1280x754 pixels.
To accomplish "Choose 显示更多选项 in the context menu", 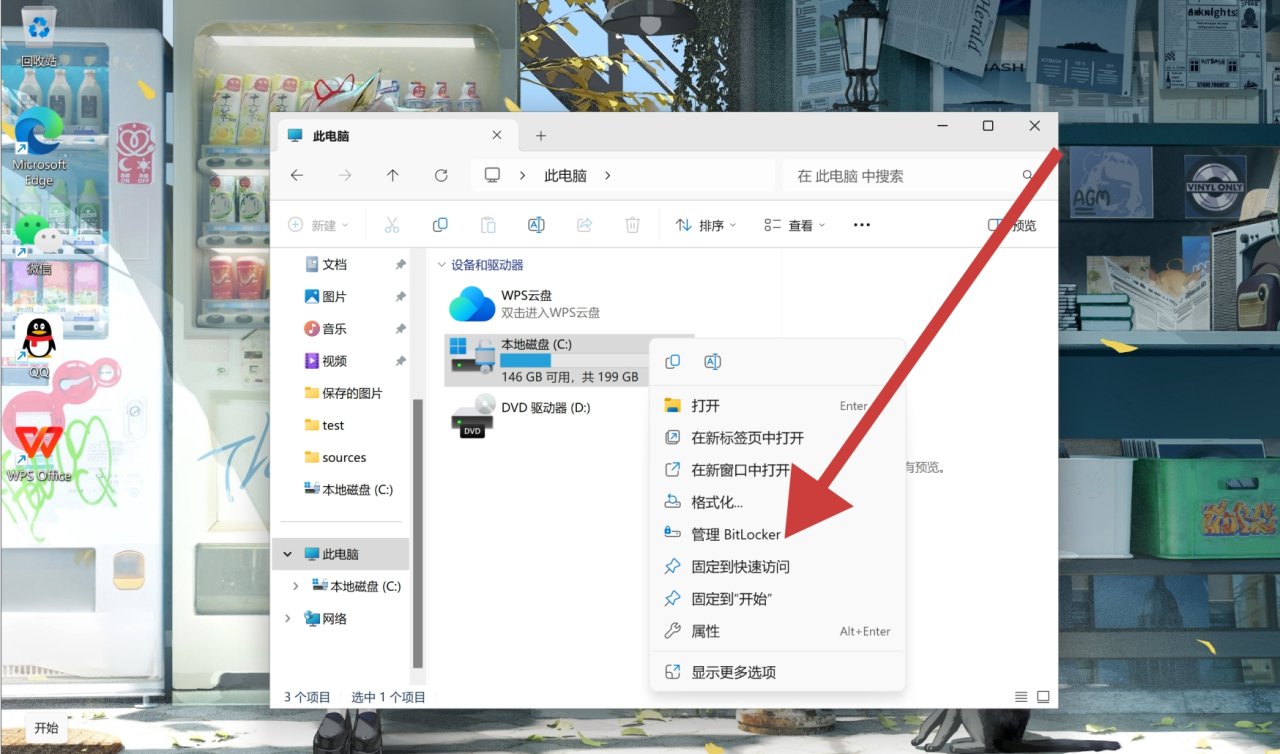I will coord(777,672).
